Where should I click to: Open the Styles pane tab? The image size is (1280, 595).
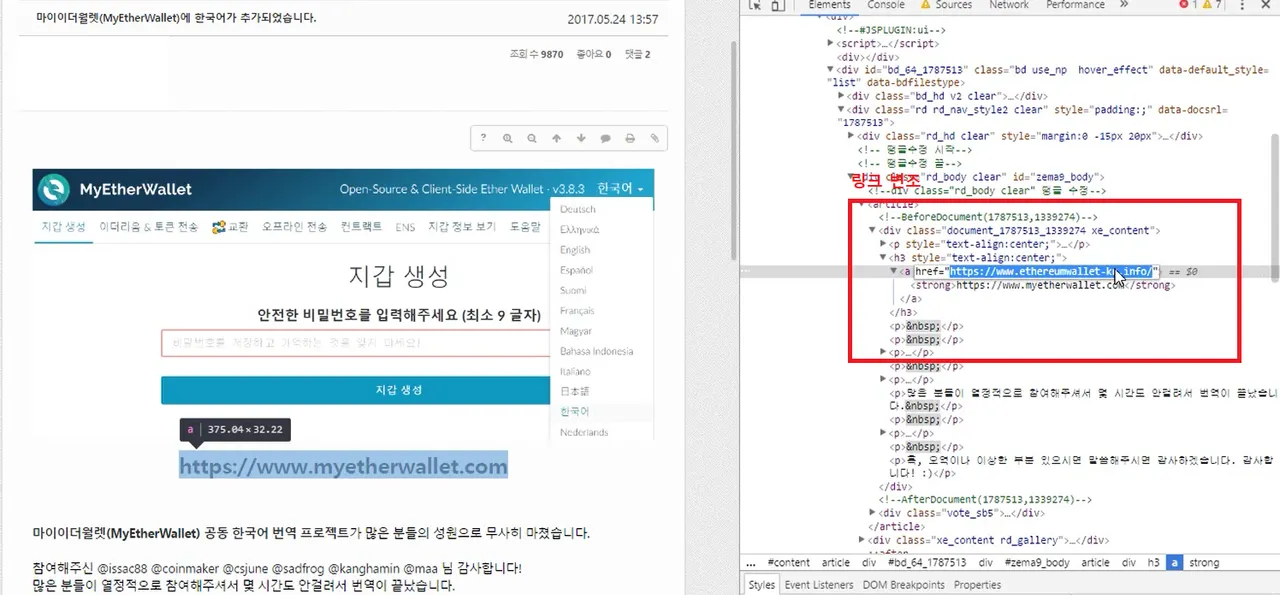(x=761, y=585)
